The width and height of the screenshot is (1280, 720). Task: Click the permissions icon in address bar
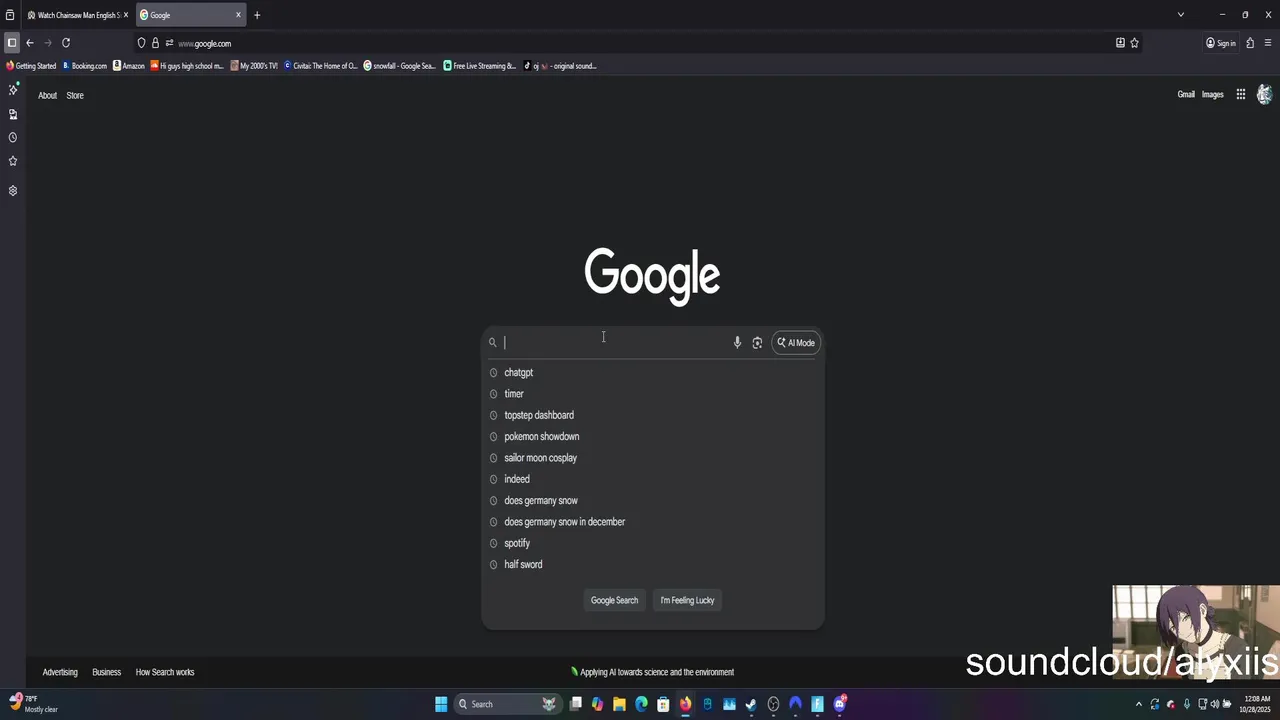tap(169, 43)
